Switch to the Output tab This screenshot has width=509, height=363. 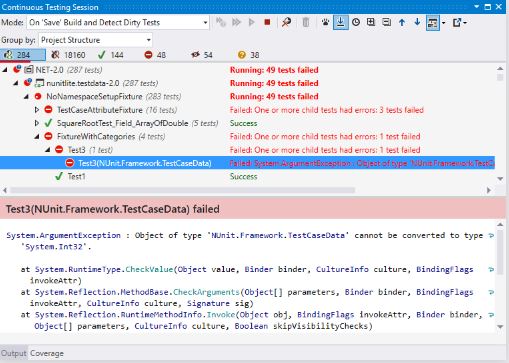pyautogui.click(x=14, y=353)
